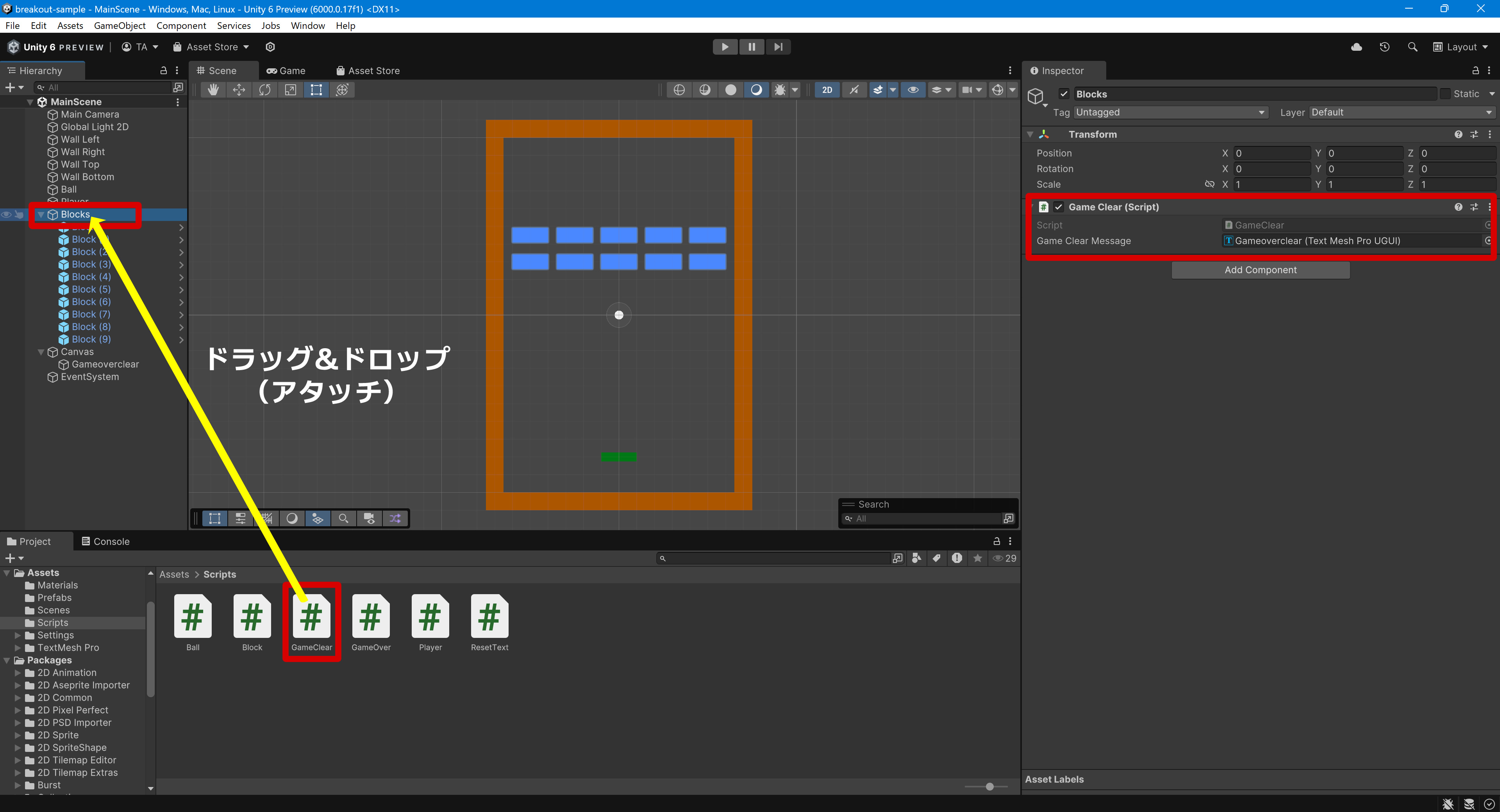Open Game Clear script preset settings icon
The image size is (1500, 812).
(1474, 207)
